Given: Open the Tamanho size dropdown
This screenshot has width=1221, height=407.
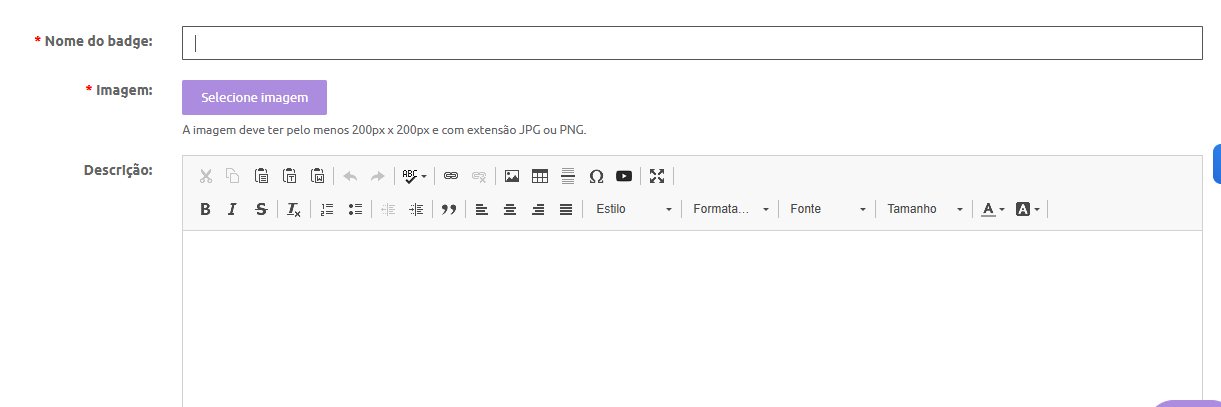Looking at the screenshot, I should coord(924,209).
